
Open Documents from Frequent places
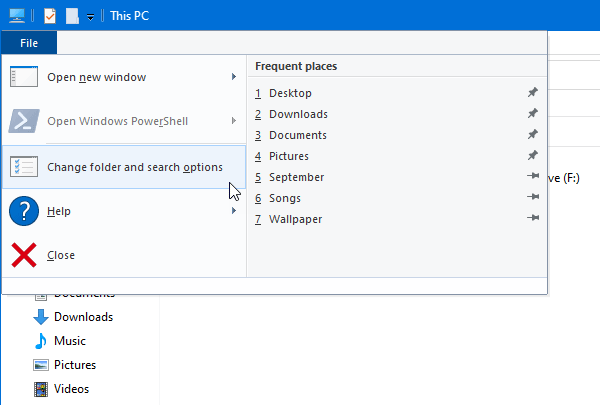pos(397,135)
